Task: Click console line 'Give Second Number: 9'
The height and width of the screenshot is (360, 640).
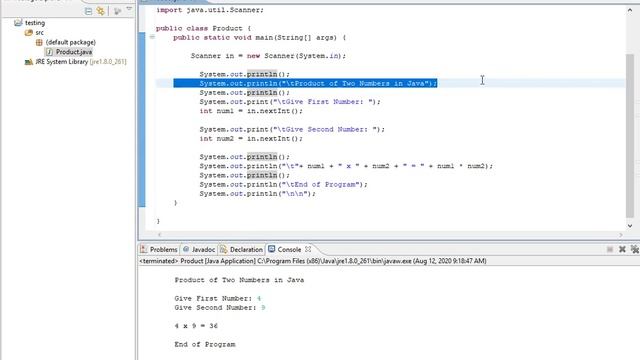Action: 220,308
